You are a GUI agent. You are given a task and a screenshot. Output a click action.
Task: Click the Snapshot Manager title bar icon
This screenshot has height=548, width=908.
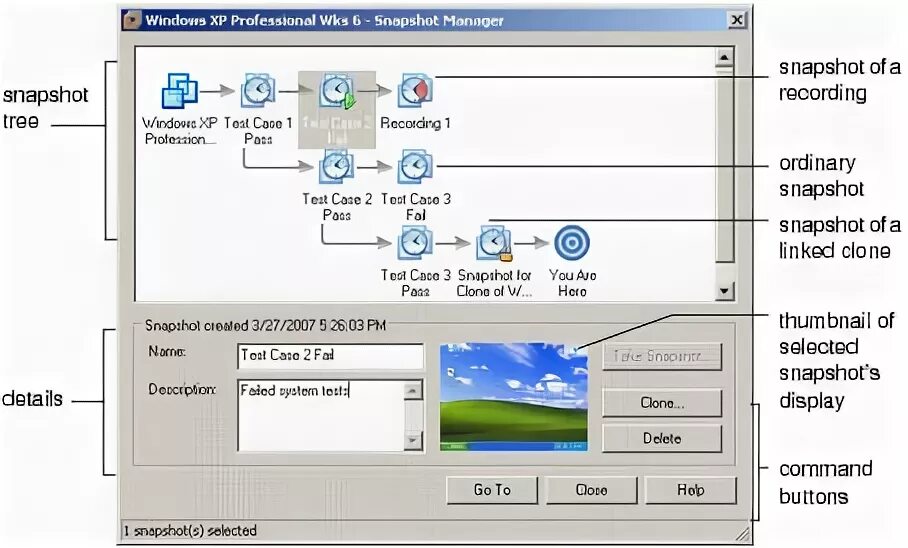(x=133, y=20)
